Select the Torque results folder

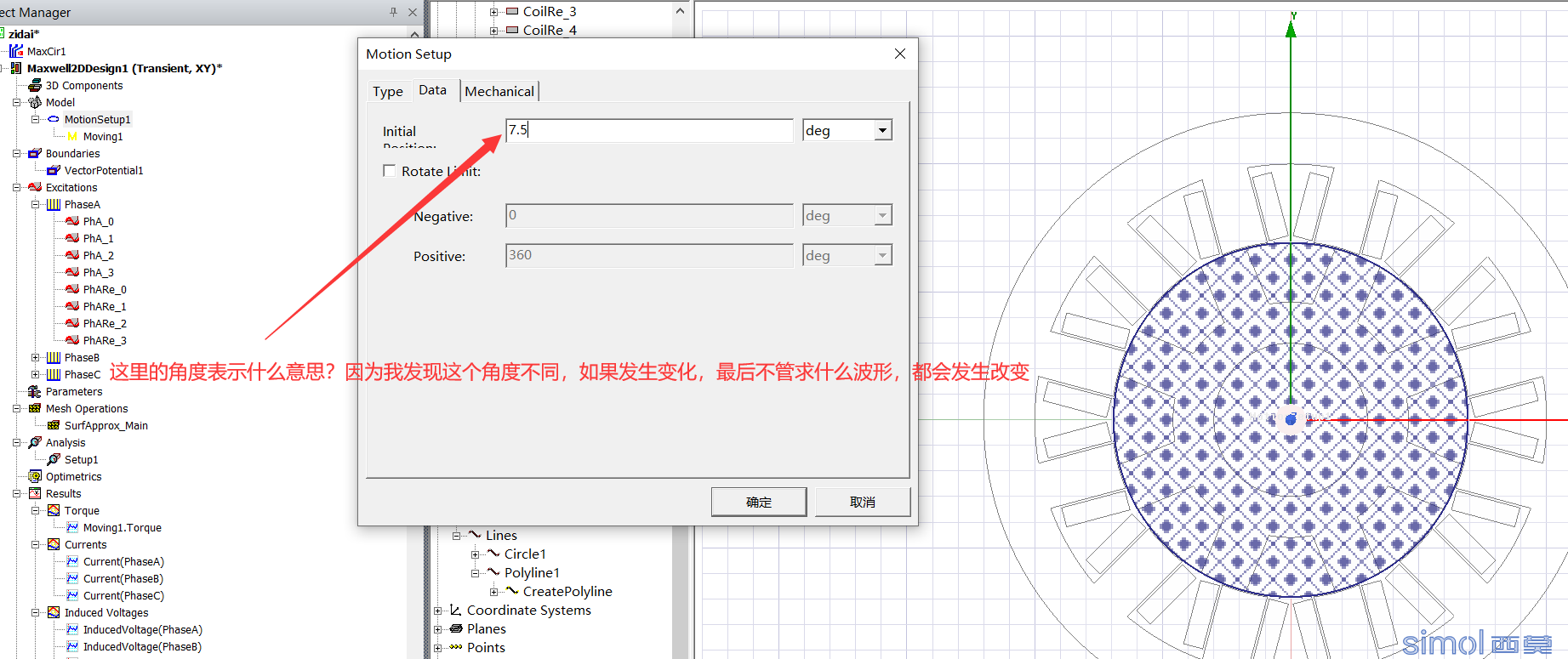tap(82, 510)
